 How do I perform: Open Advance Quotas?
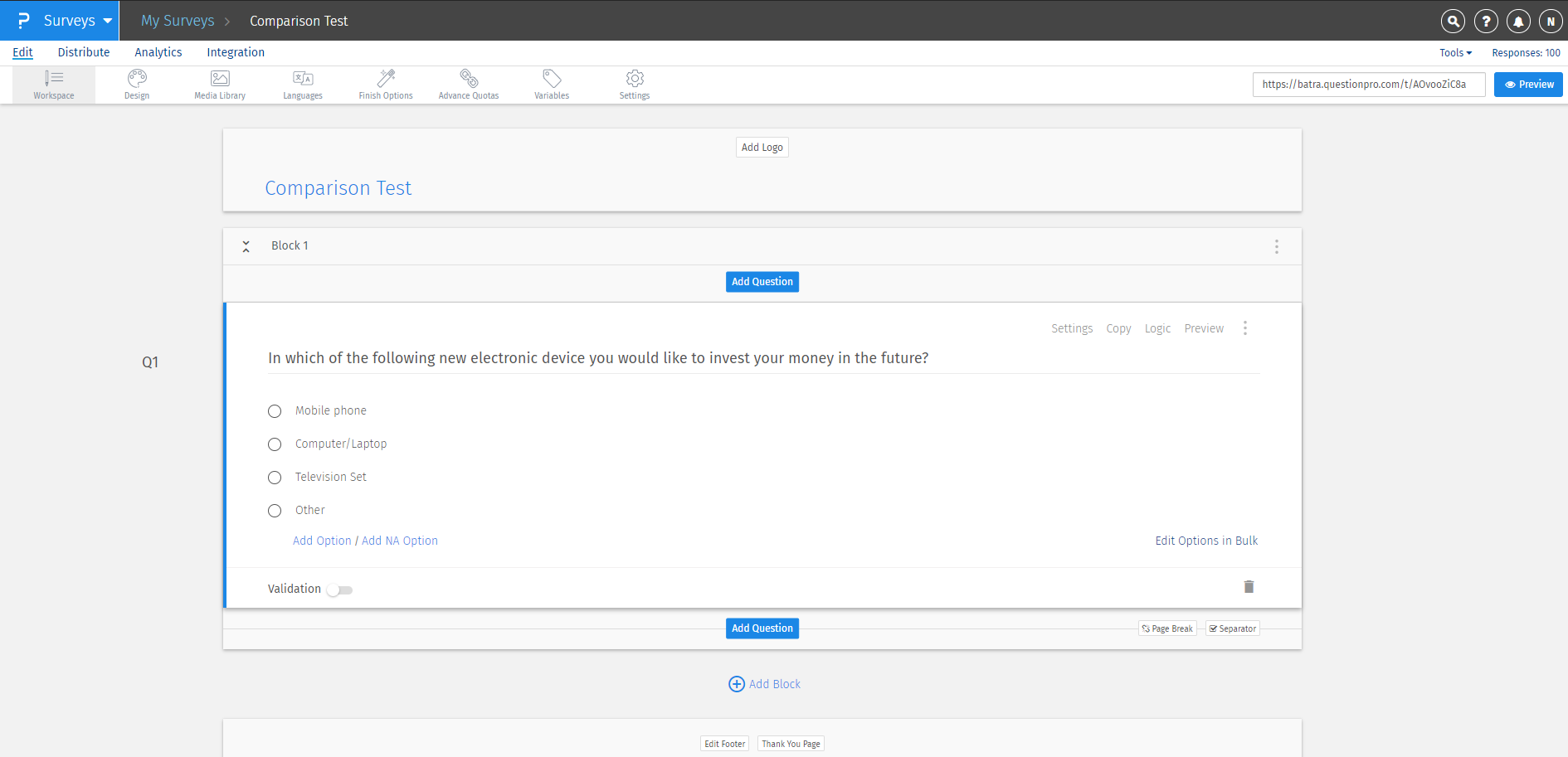point(468,84)
